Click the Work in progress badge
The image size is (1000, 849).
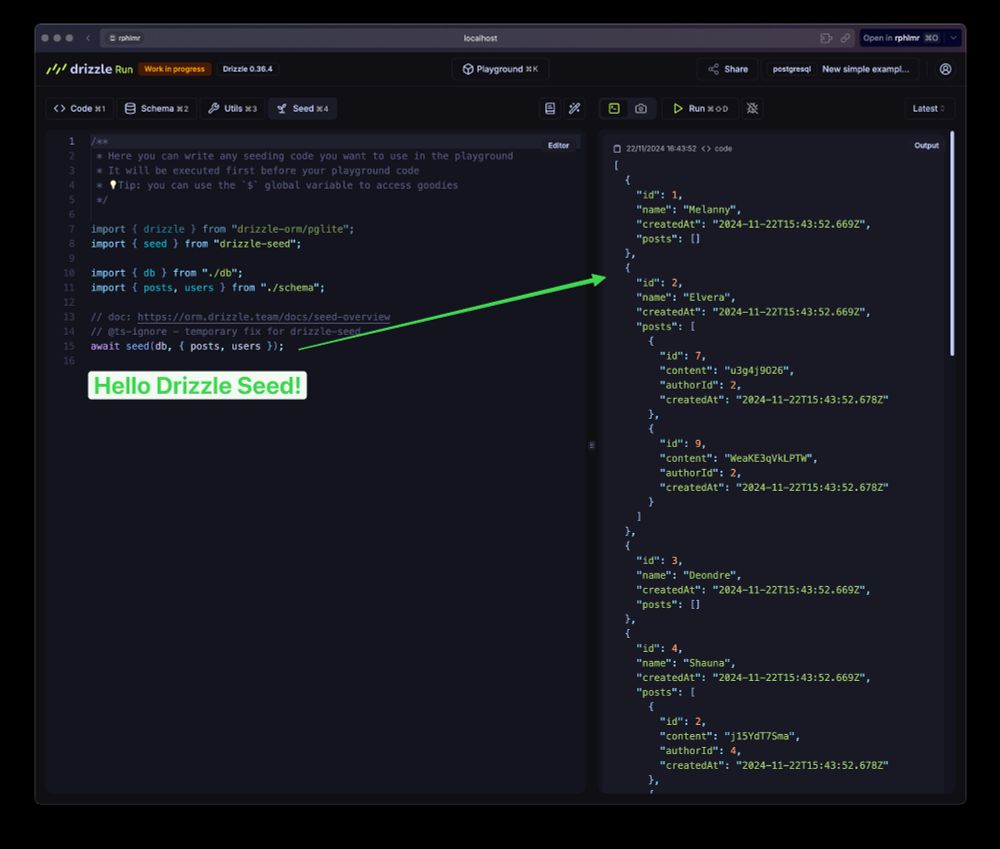(174, 69)
